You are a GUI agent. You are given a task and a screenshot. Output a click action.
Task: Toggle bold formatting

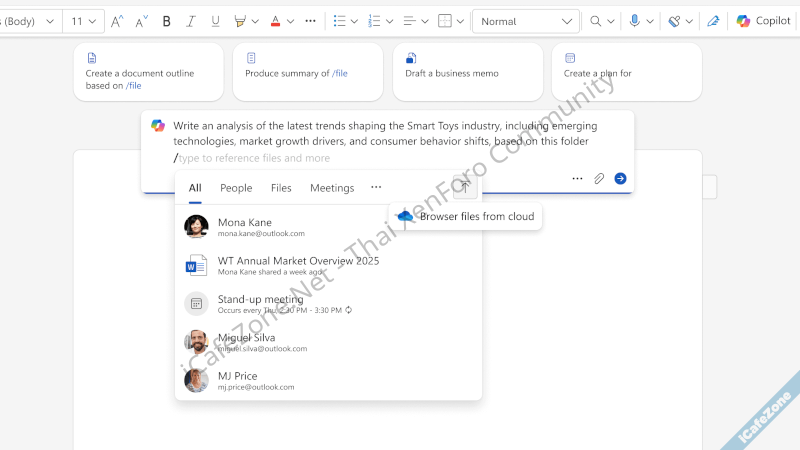pyautogui.click(x=166, y=21)
